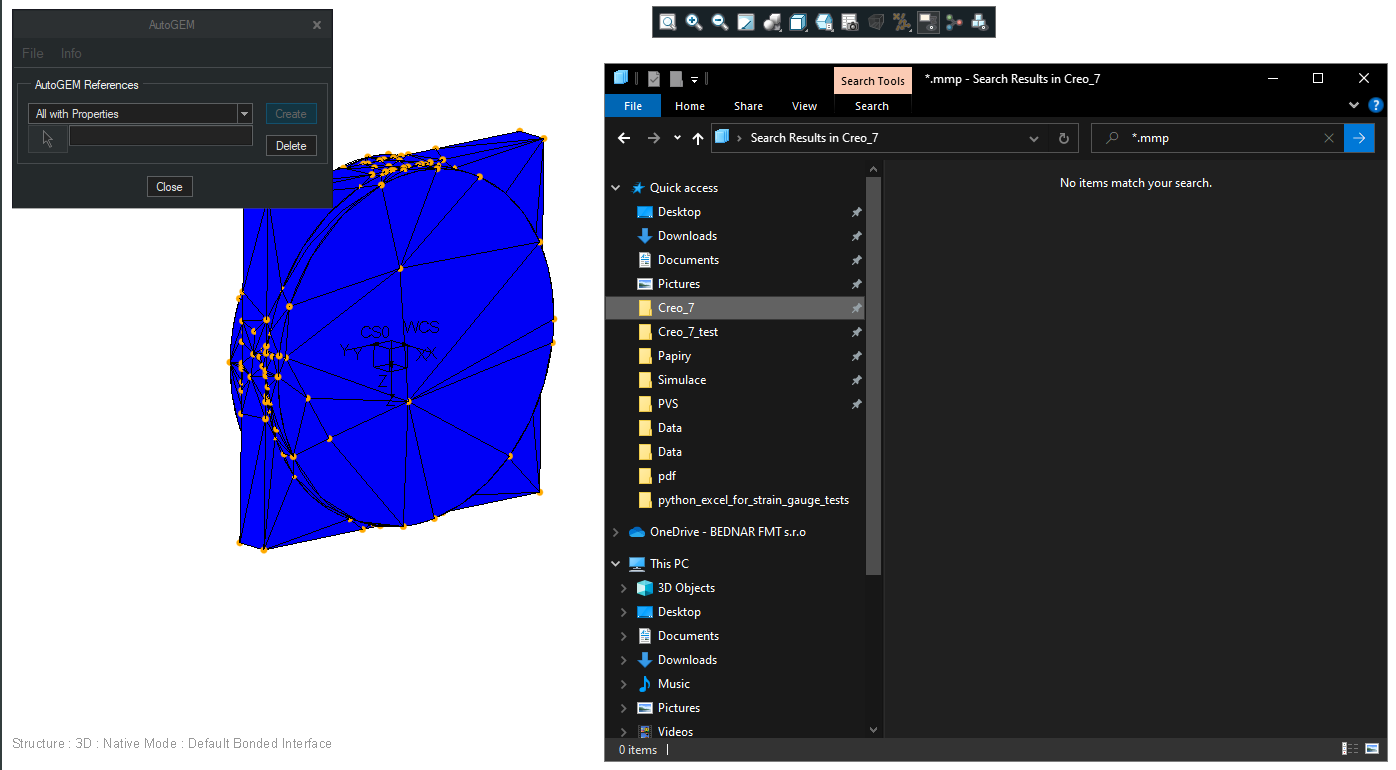Viewport: 1396px width, 770px height.
Task: Close the AutoGEM references dialog
Action: [169, 186]
